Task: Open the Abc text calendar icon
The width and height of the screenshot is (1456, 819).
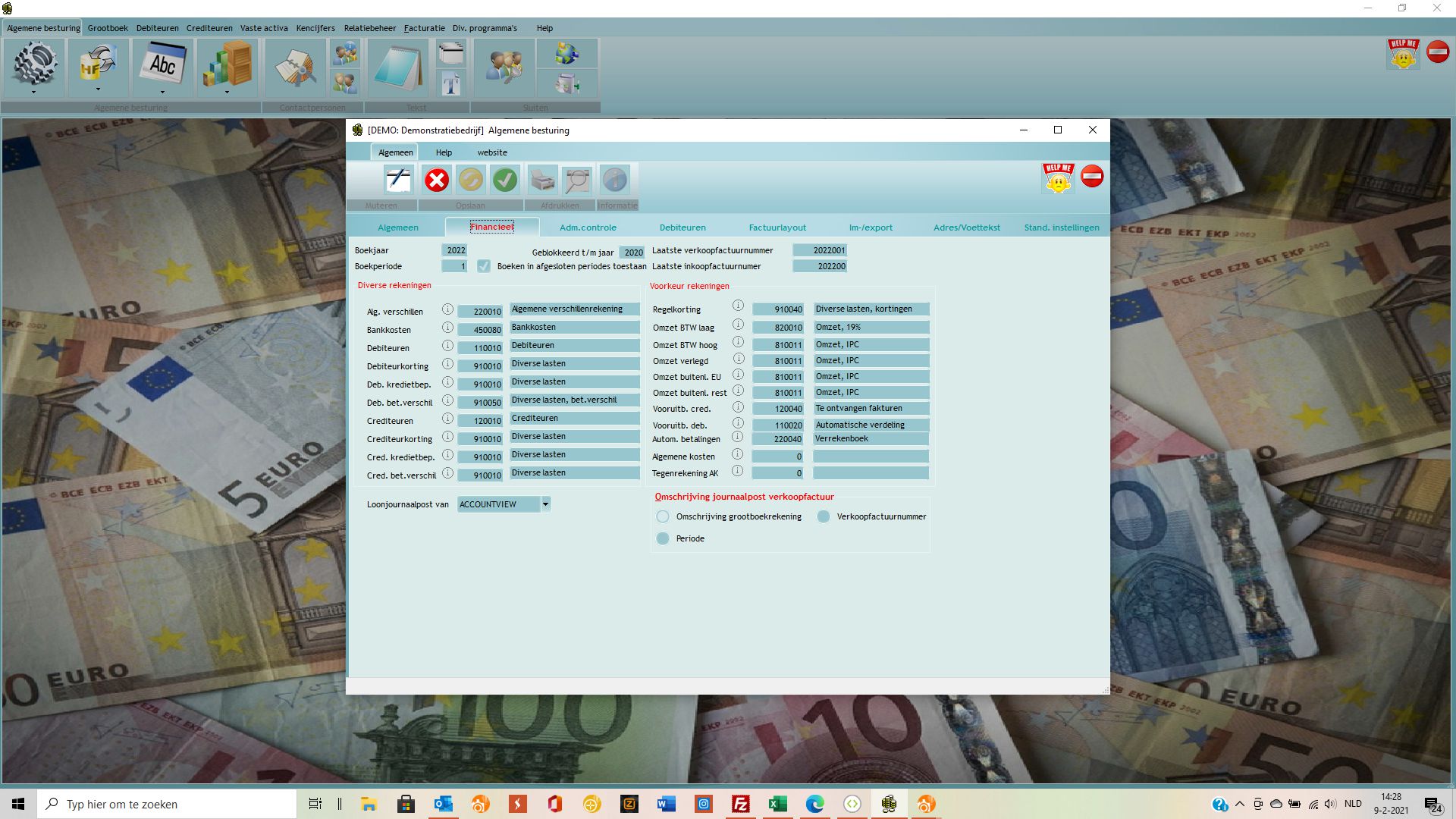Action: click(162, 64)
